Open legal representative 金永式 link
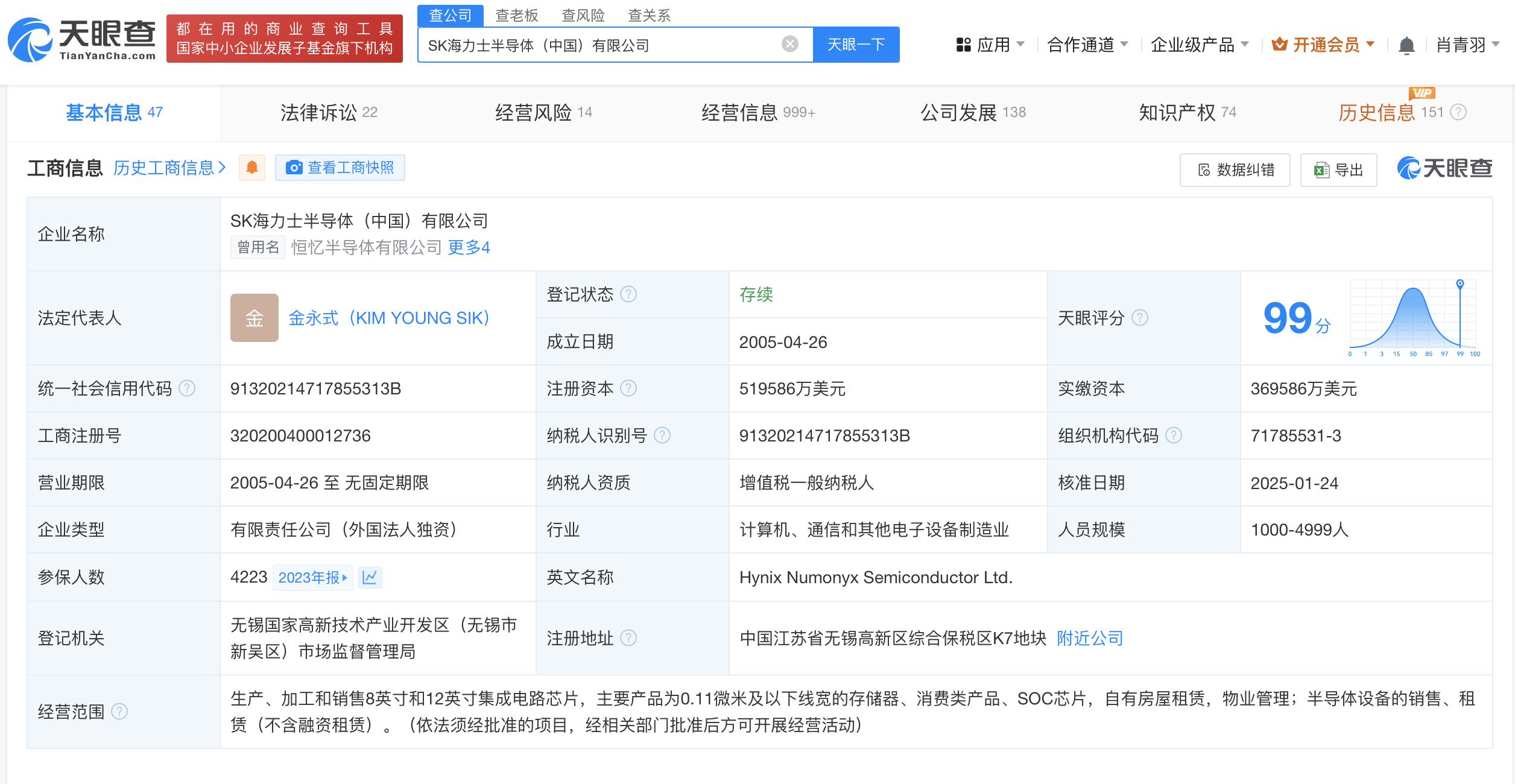 click(388, 318)
